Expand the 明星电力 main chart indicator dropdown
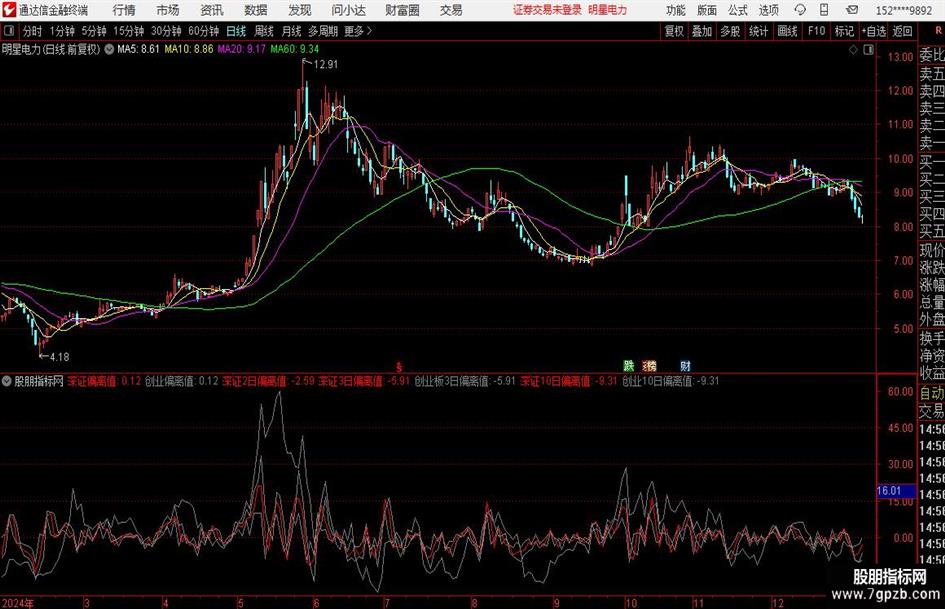The height and width of the screenshot is (609, 945). [109, 49]
